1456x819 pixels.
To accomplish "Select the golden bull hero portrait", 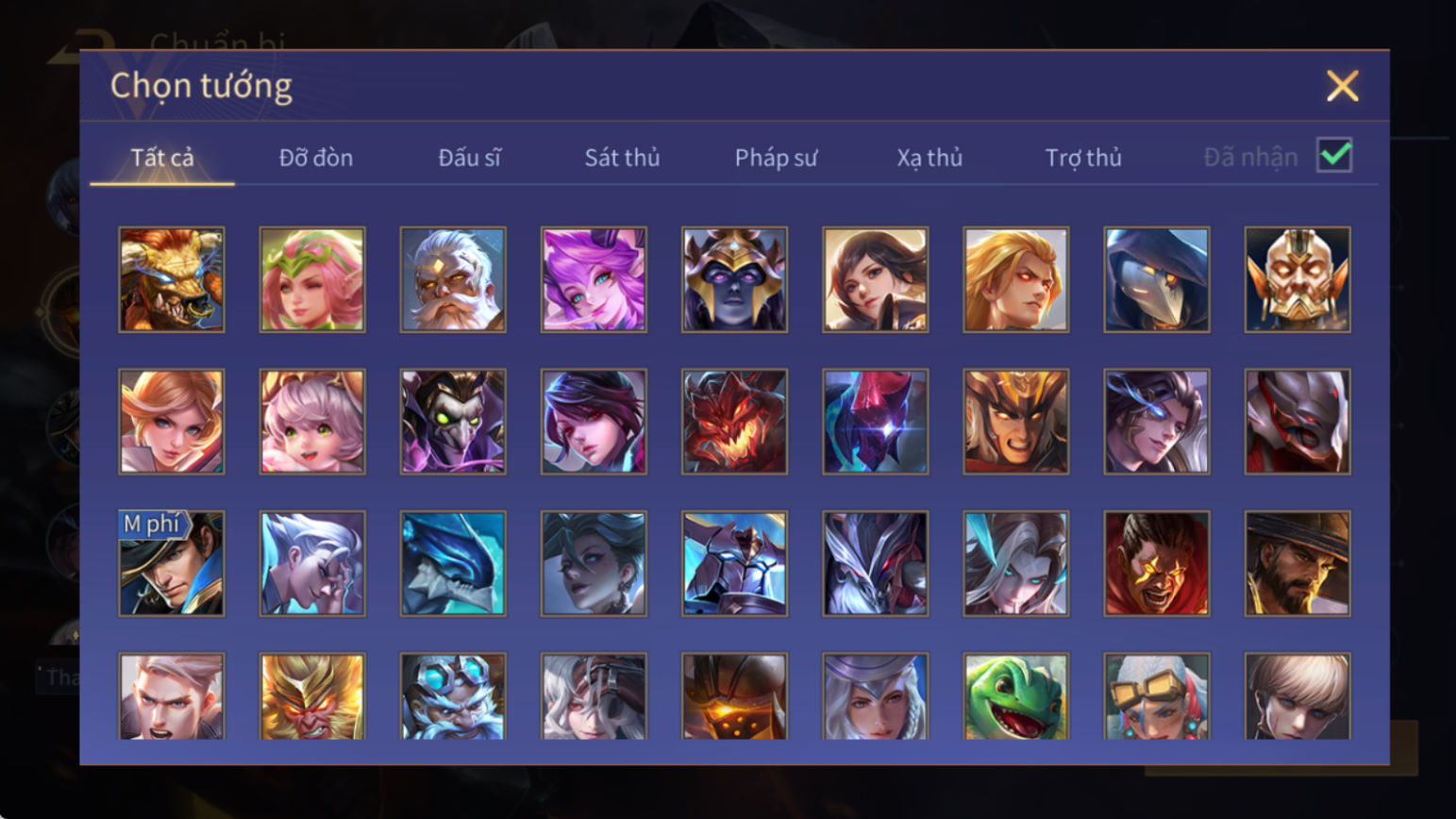I will click(x=172, y=279).
